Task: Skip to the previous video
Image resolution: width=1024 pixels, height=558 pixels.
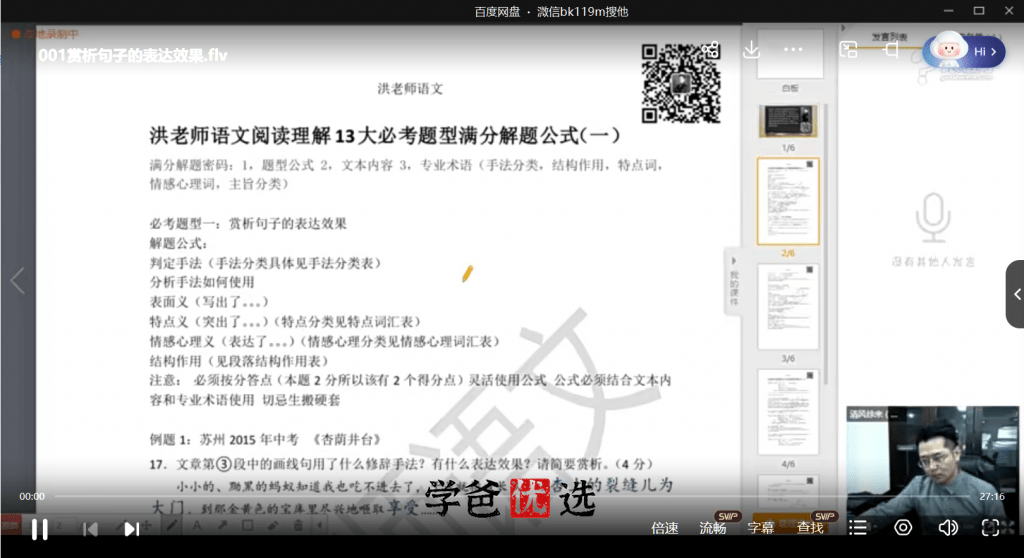Action: [91, 529]
